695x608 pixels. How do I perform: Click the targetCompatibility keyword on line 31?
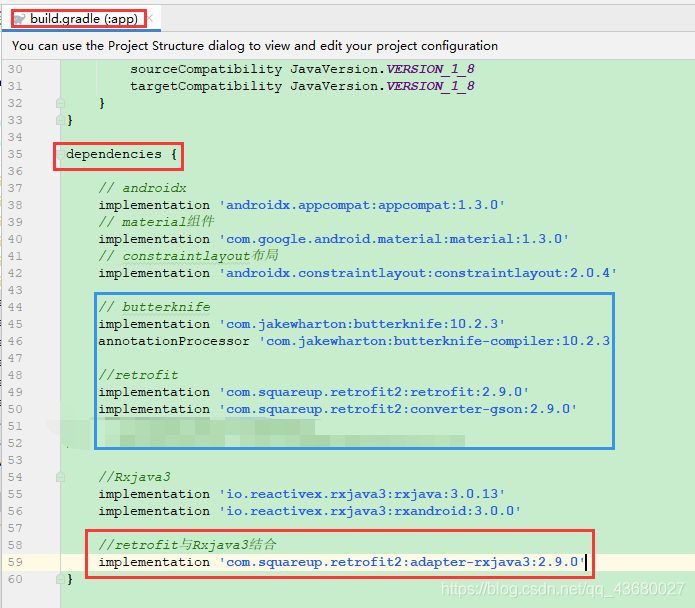pyautogui.click(x=206, y=86)
